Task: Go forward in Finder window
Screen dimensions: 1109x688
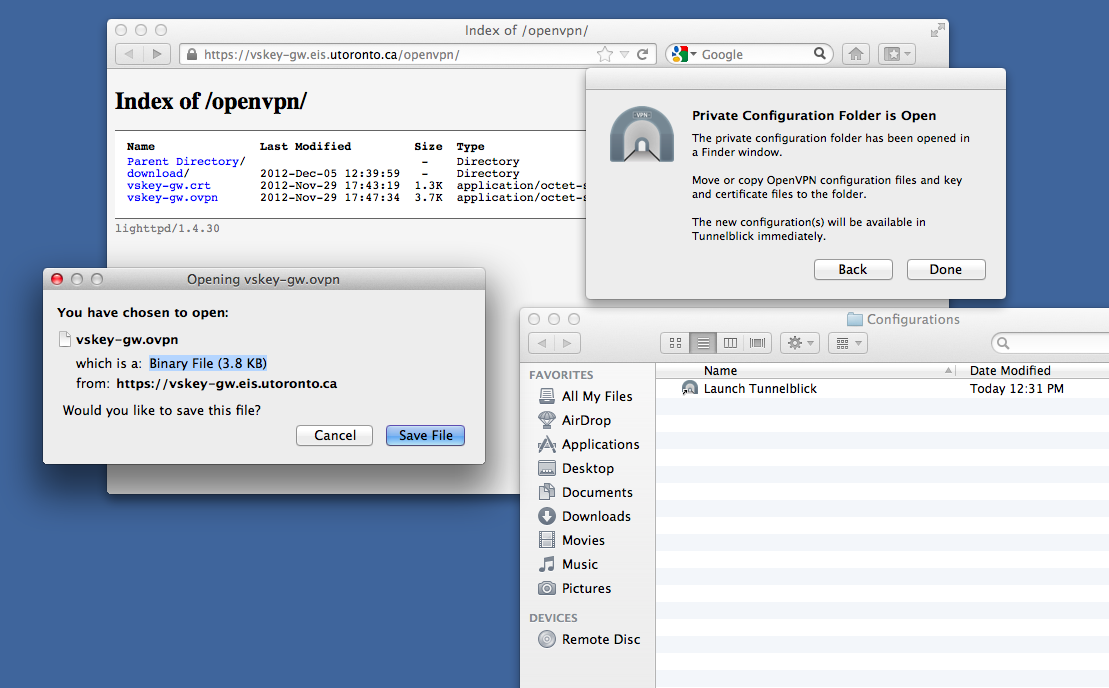Action: click(x=567, y=343)
